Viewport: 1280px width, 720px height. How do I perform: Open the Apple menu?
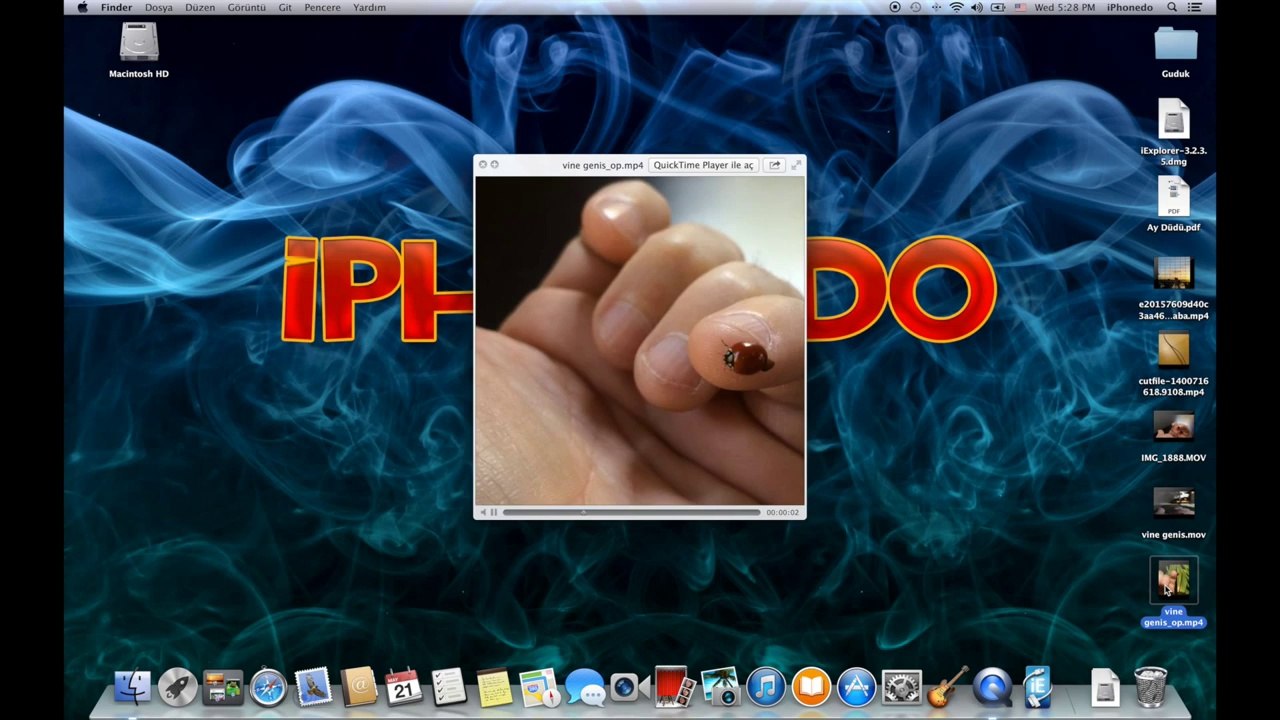tap(82, 7)
